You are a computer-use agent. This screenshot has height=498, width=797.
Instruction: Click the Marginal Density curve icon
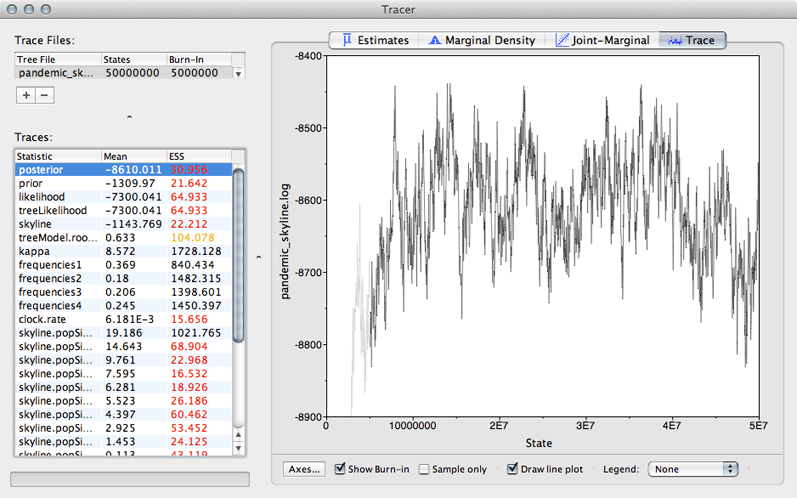[435, 40]
